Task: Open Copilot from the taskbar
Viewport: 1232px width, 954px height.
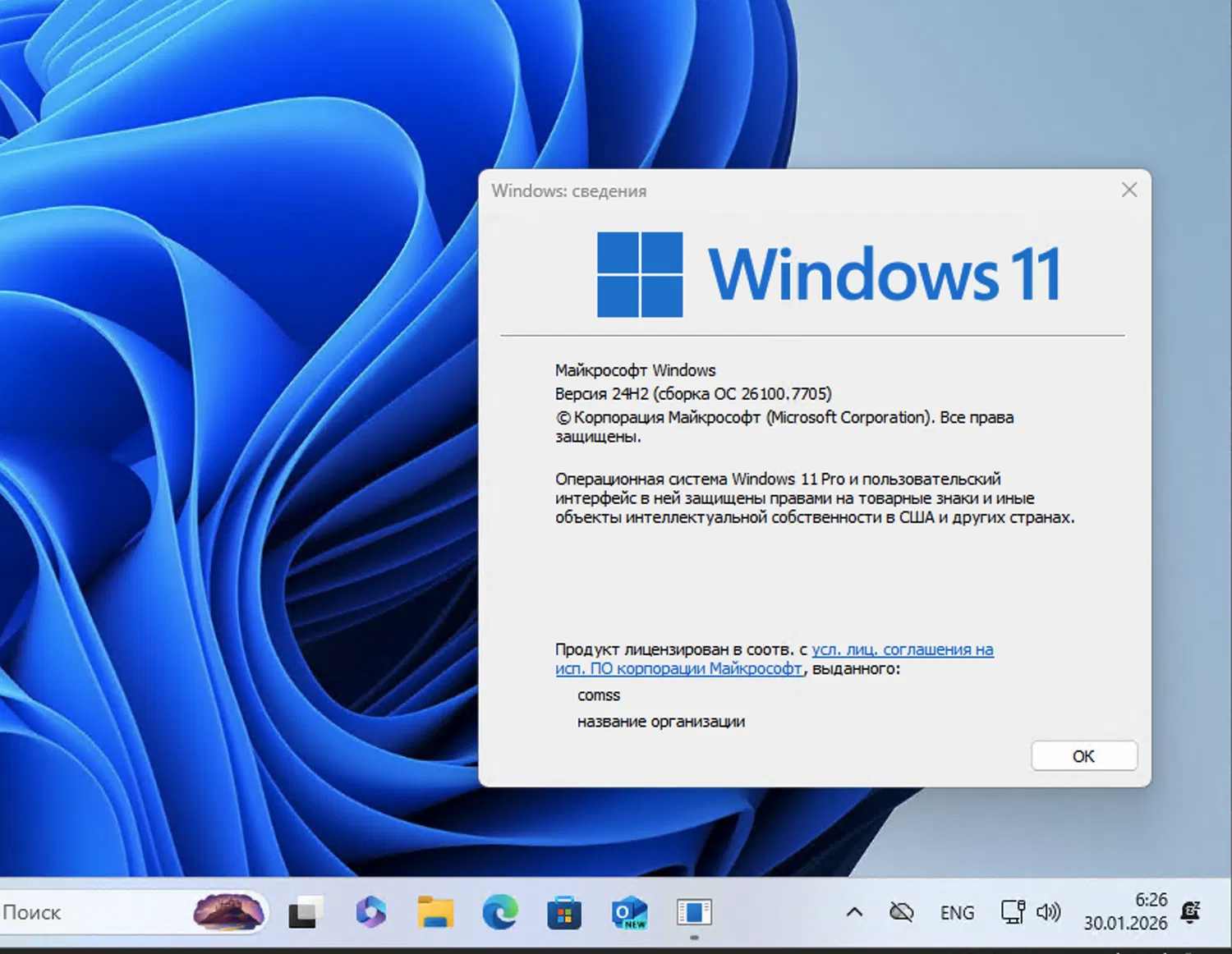Action: point(371,911)
